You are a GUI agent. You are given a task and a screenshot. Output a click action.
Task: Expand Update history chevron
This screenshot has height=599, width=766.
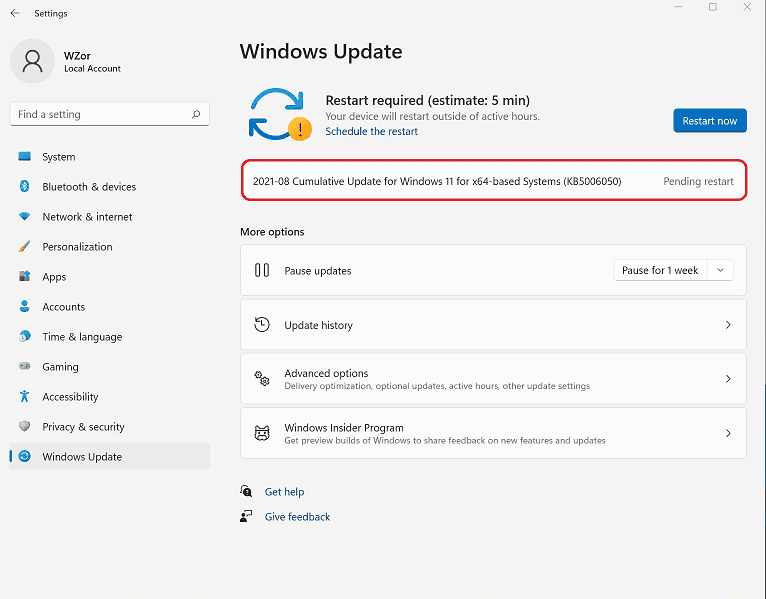pyautogui.click(x=728, y=324)
